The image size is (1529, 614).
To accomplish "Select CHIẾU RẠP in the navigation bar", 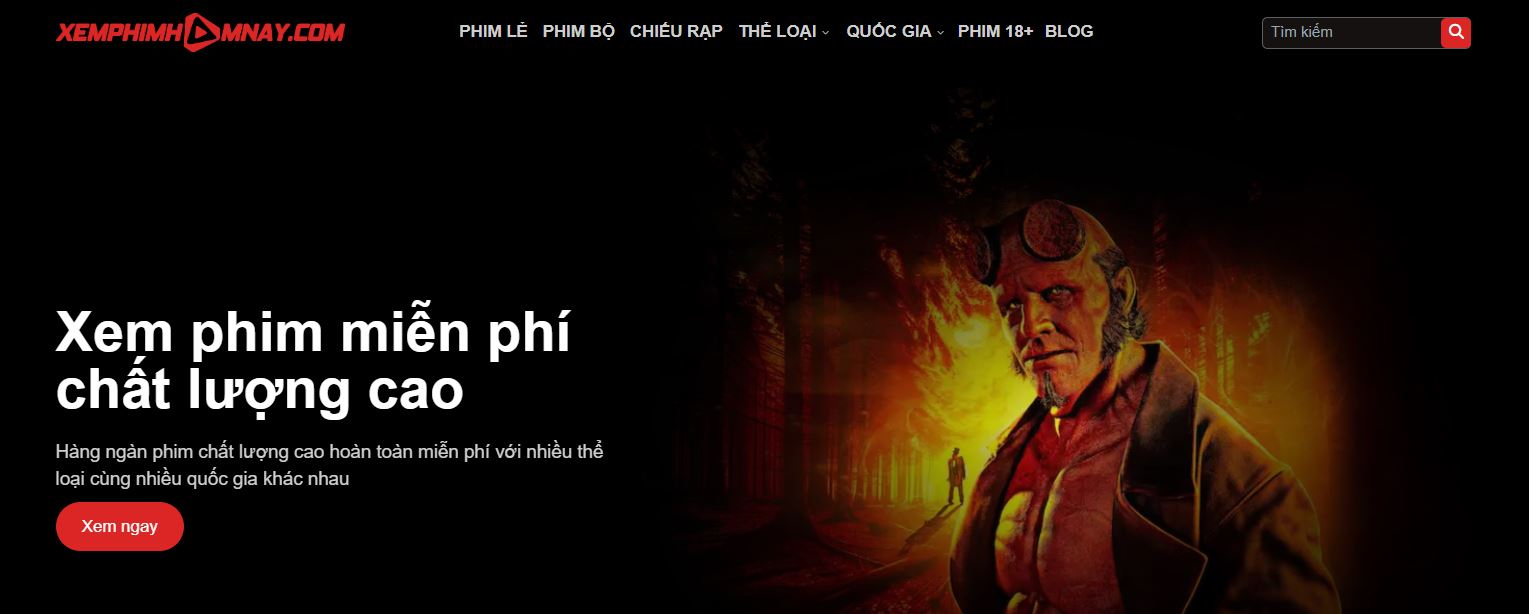I will [676, 31].
